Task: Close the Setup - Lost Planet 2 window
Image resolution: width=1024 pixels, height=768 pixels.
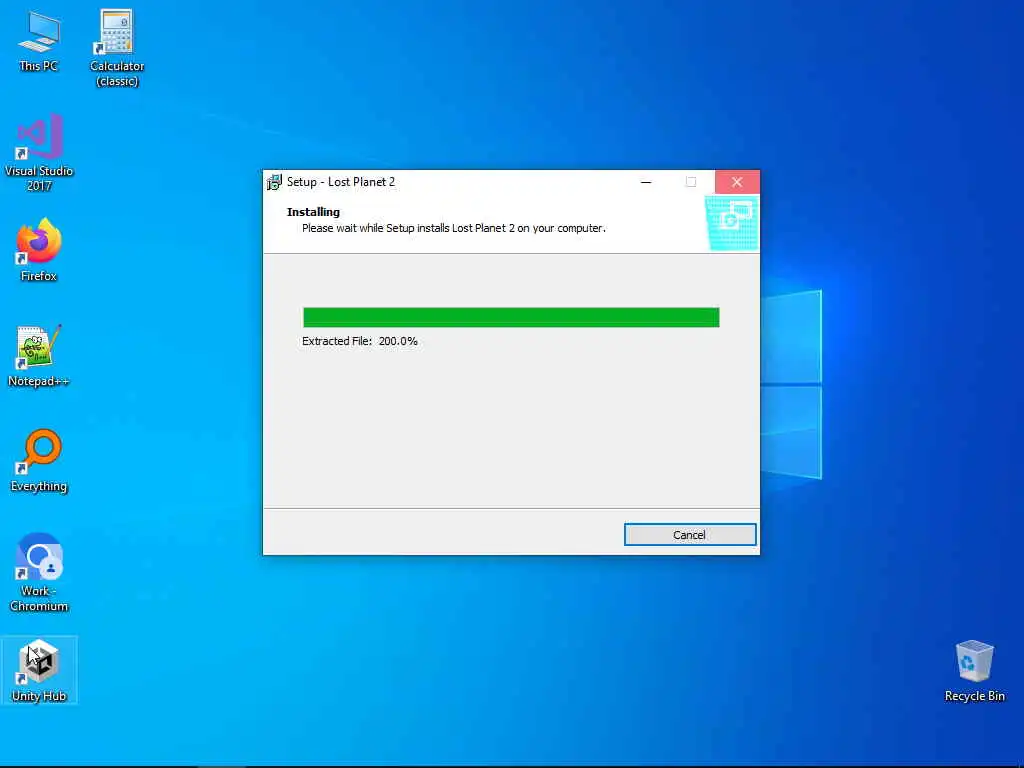Action: coord(737,182)
